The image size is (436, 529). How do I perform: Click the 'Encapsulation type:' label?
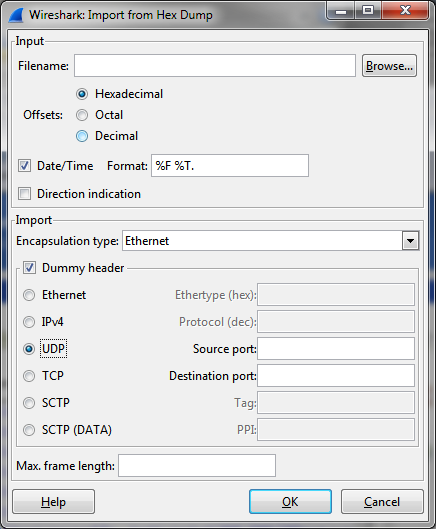pyautogui.click(x=67, y=241)
